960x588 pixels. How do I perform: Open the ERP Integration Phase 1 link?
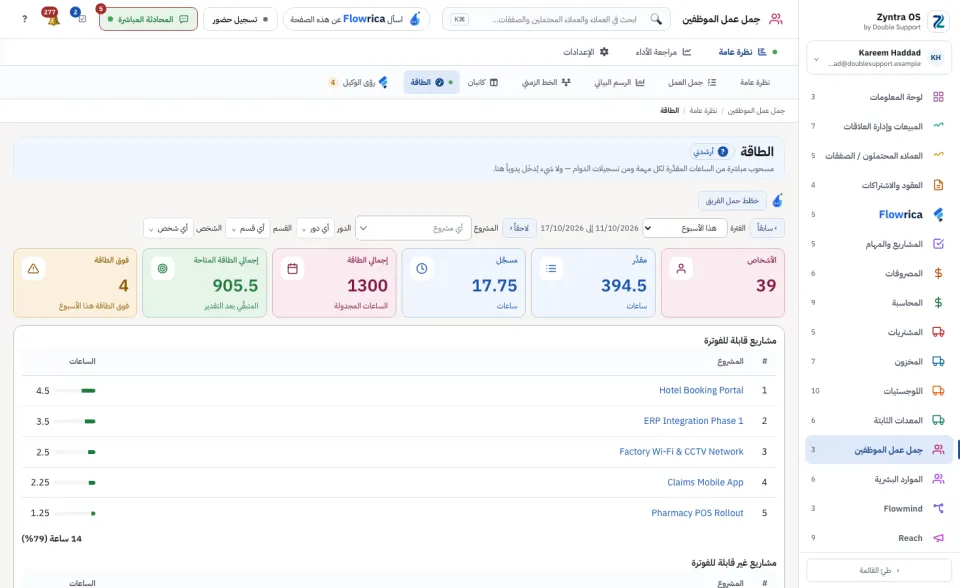pyautogui.click(x=693, y=421)
